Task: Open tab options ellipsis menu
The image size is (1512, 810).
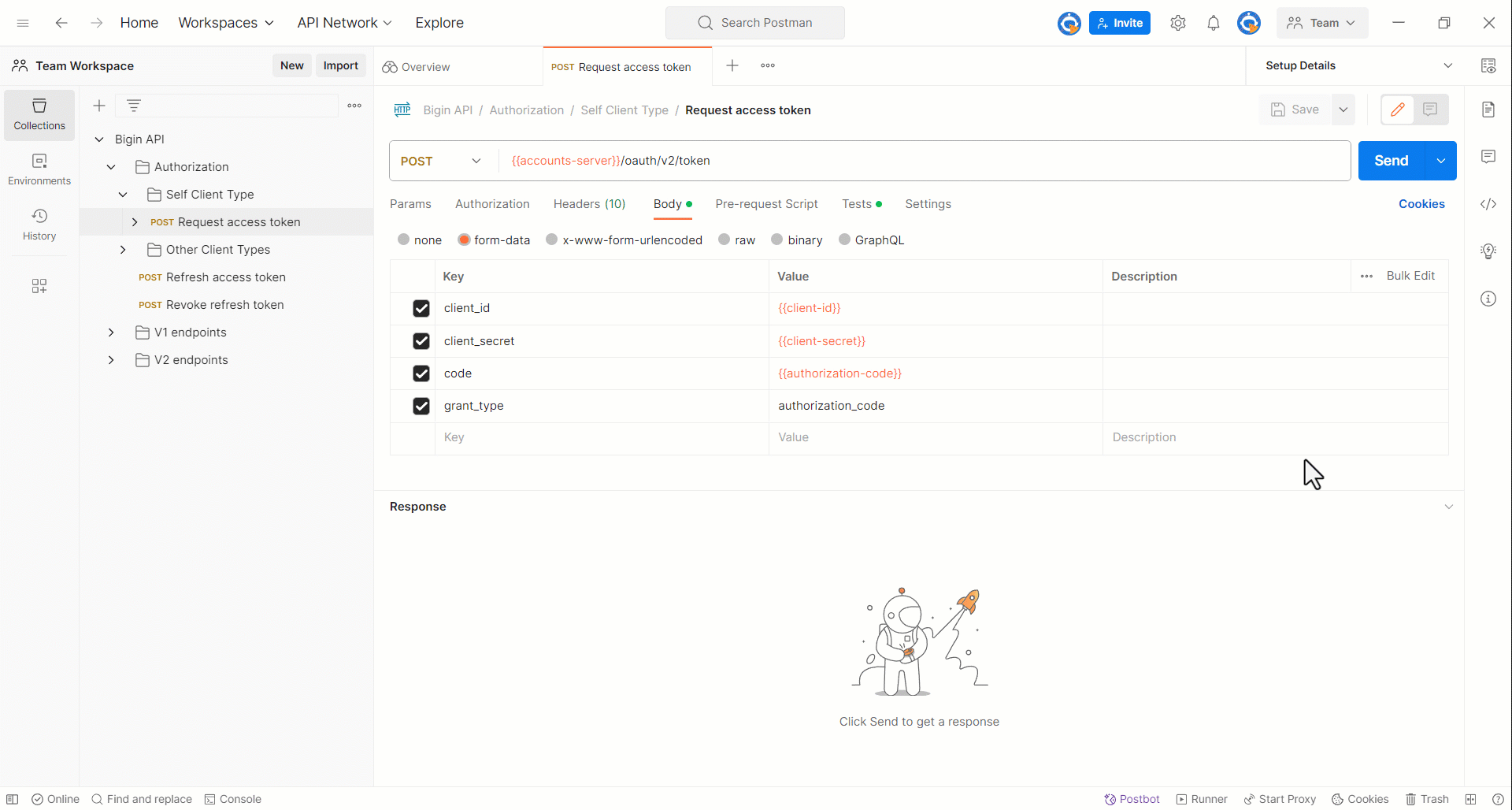Action: pos(768,65)
